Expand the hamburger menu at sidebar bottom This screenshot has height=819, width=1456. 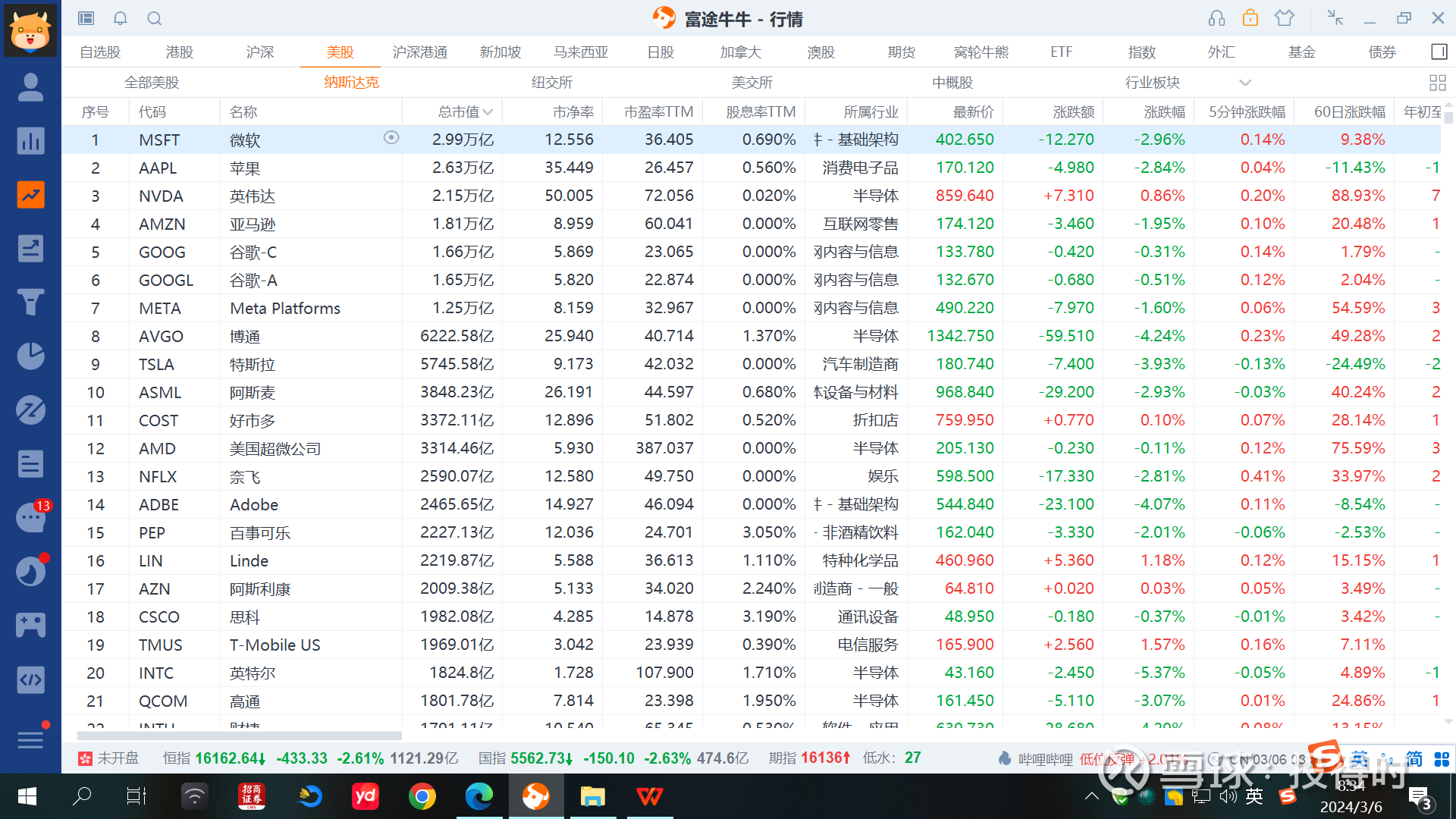(x=30, y=739)
